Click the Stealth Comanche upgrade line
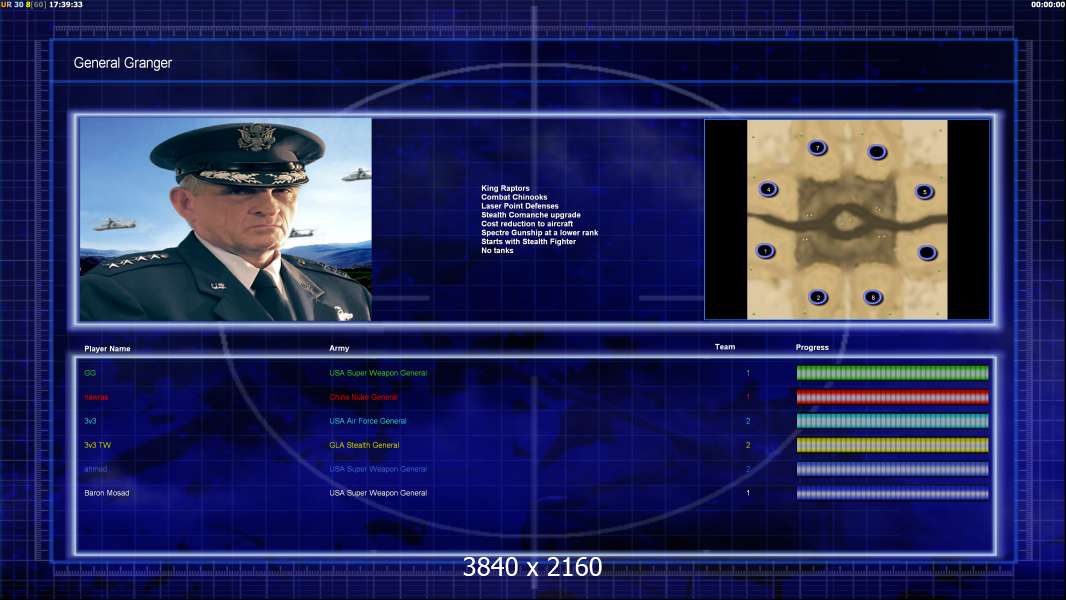The height and width of the screenshot is (600, 1066). (531, 215)
